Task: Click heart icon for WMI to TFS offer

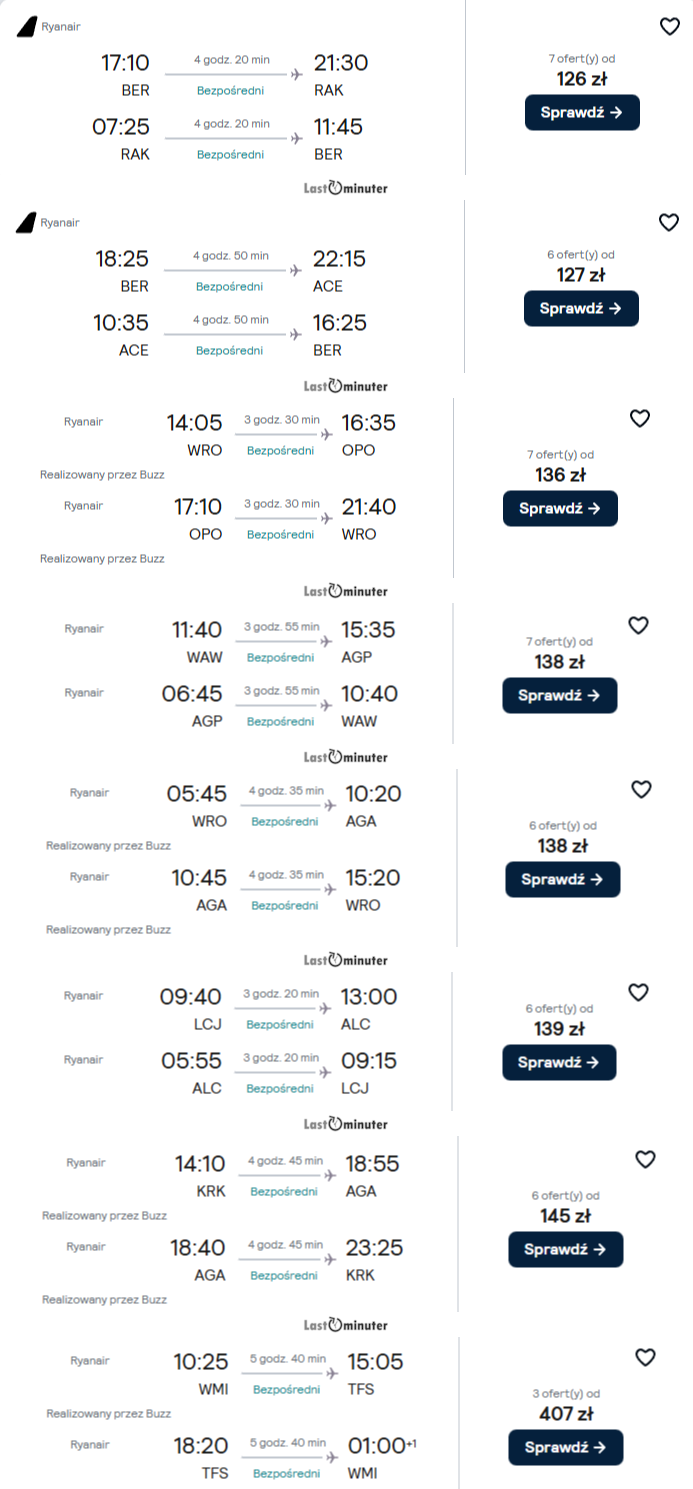Action: click(645, 1357)
